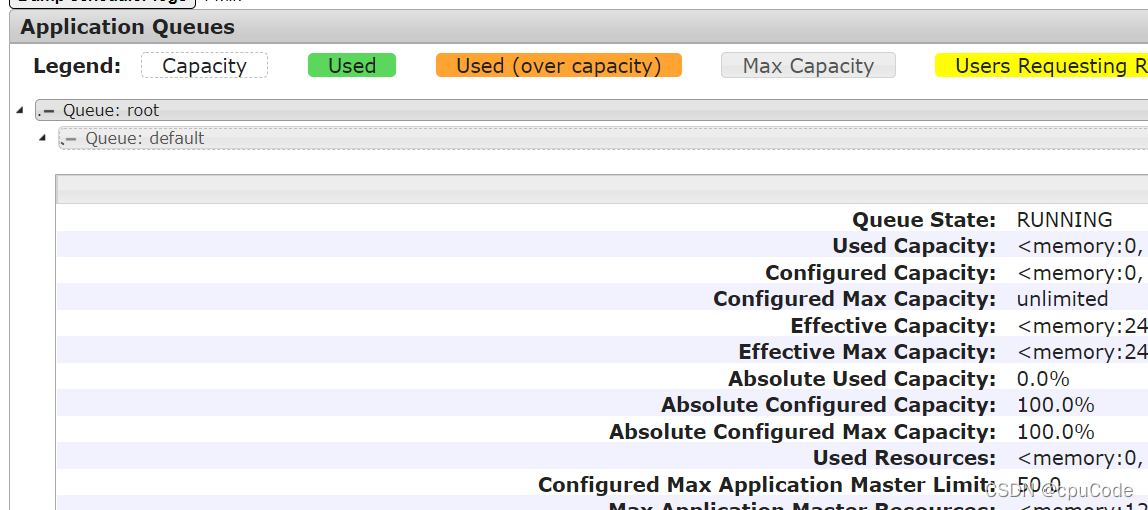Click the Used Resources: label
The height and width of the screenshot is (510, 1148).
pyautogui.click(x=905, y=458)
